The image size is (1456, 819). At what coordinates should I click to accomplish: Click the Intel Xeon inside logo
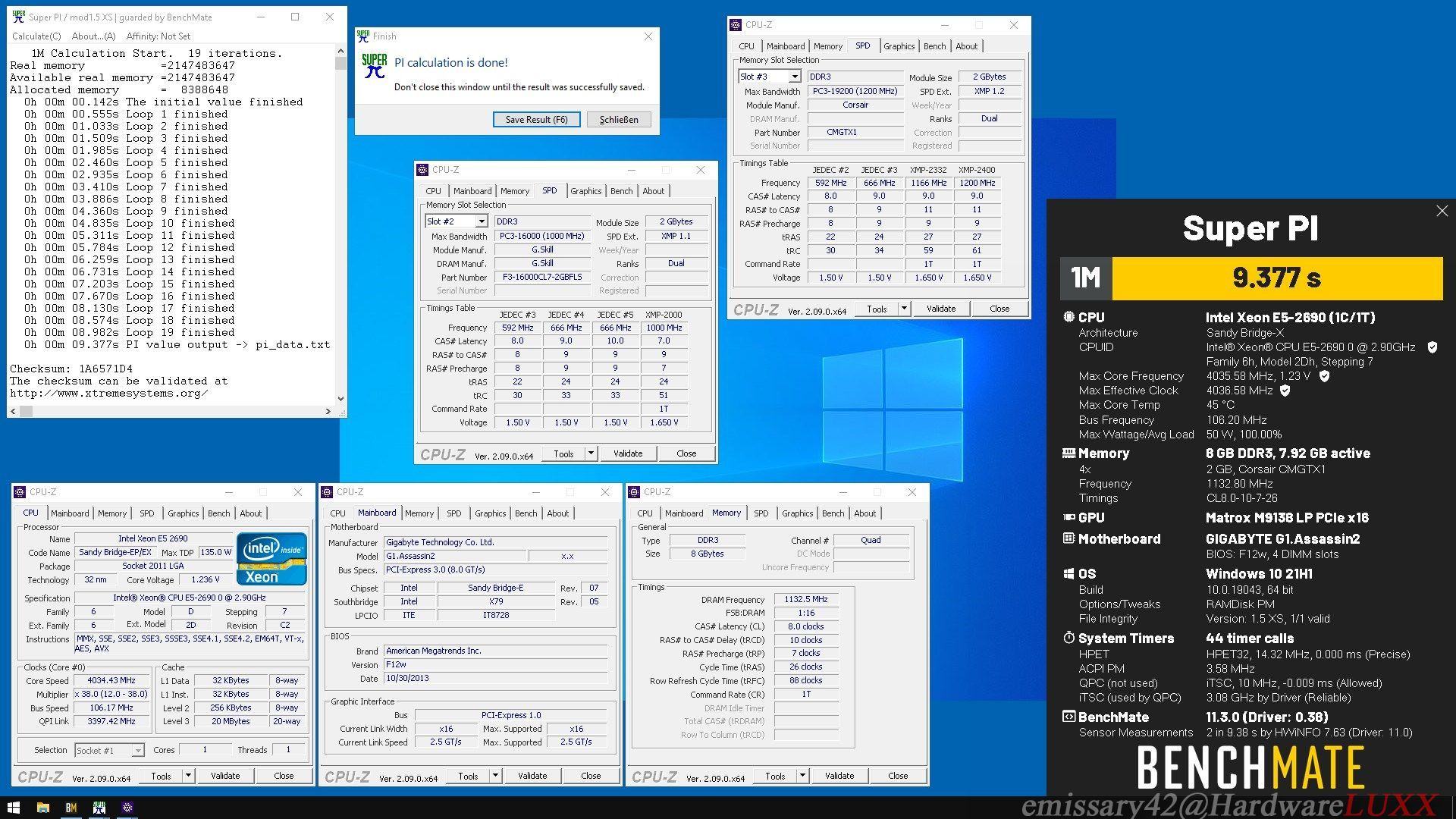tap(271, 559)
